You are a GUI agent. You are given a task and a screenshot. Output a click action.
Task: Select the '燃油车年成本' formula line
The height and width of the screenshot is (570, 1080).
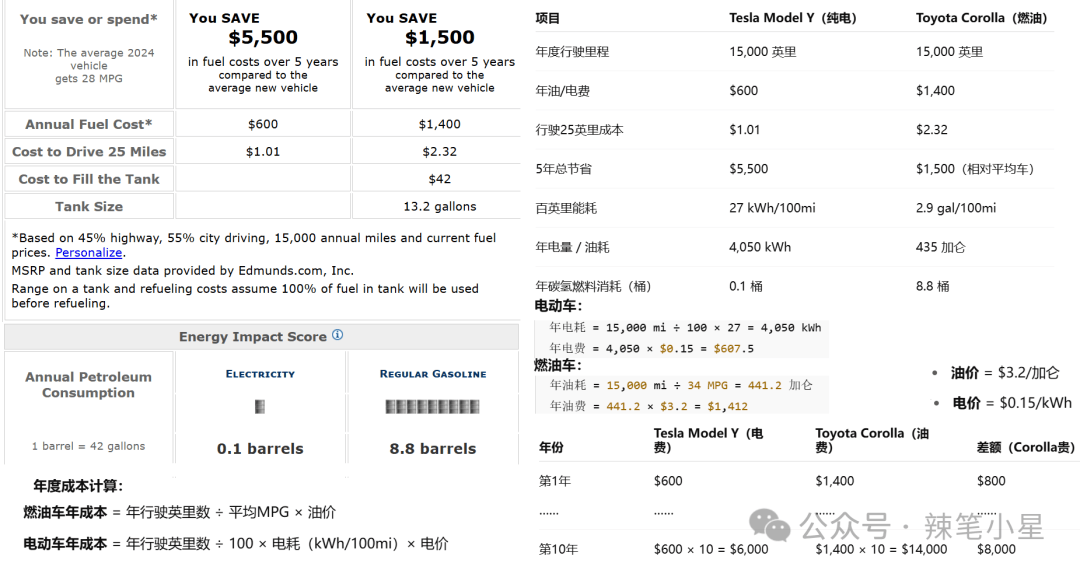(x=180, y=512)
